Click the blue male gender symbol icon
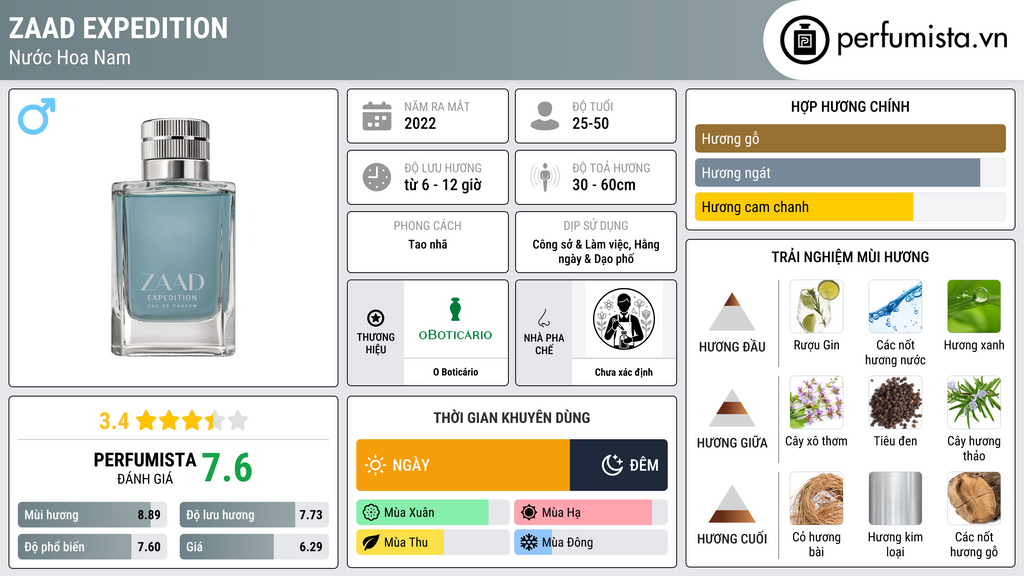1024x576 pixels. point(37,116)
